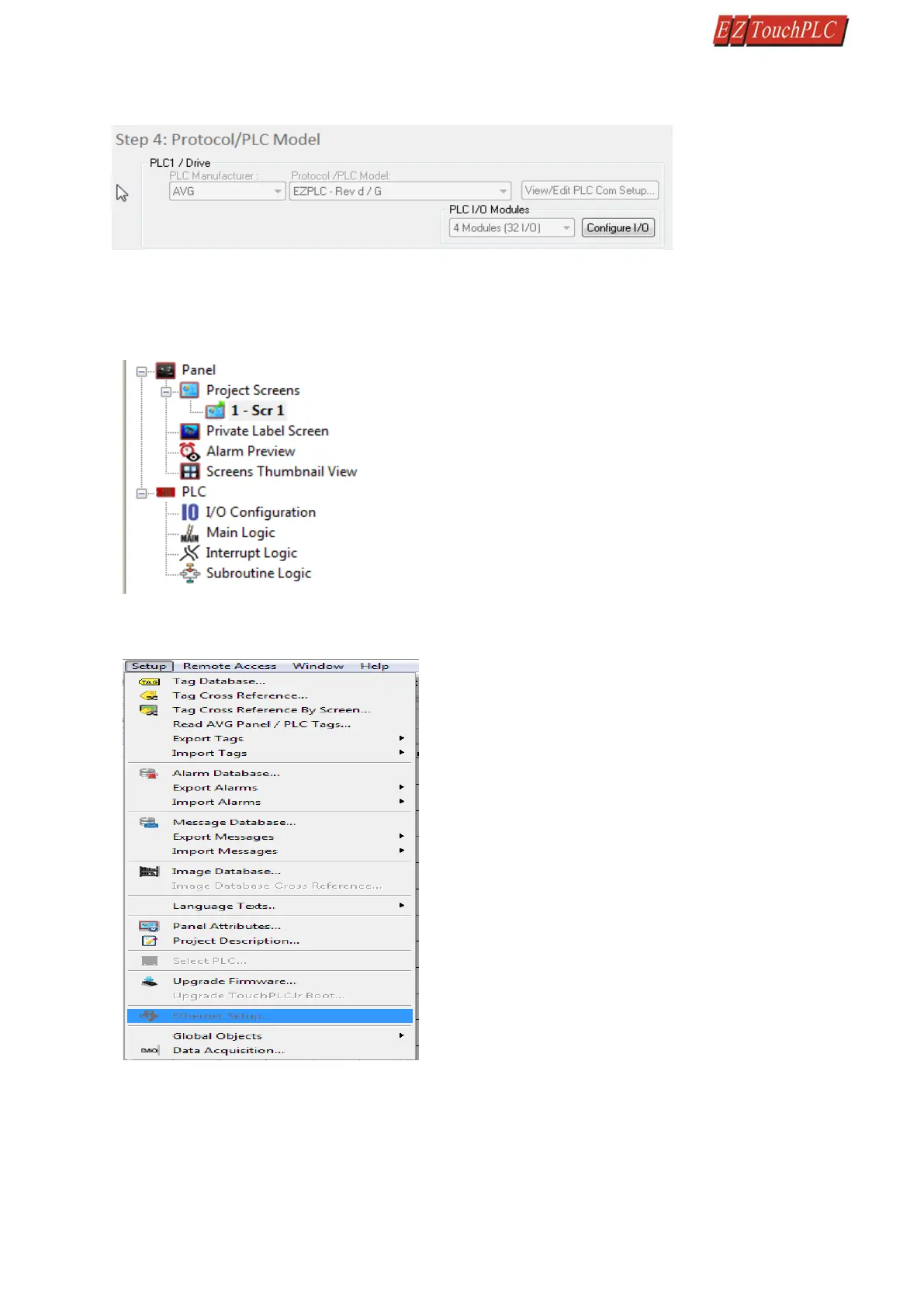Screen dimensions: 924x1307
Task: Open the I/O Configuration IO icon
Action: tap(189, 512)
